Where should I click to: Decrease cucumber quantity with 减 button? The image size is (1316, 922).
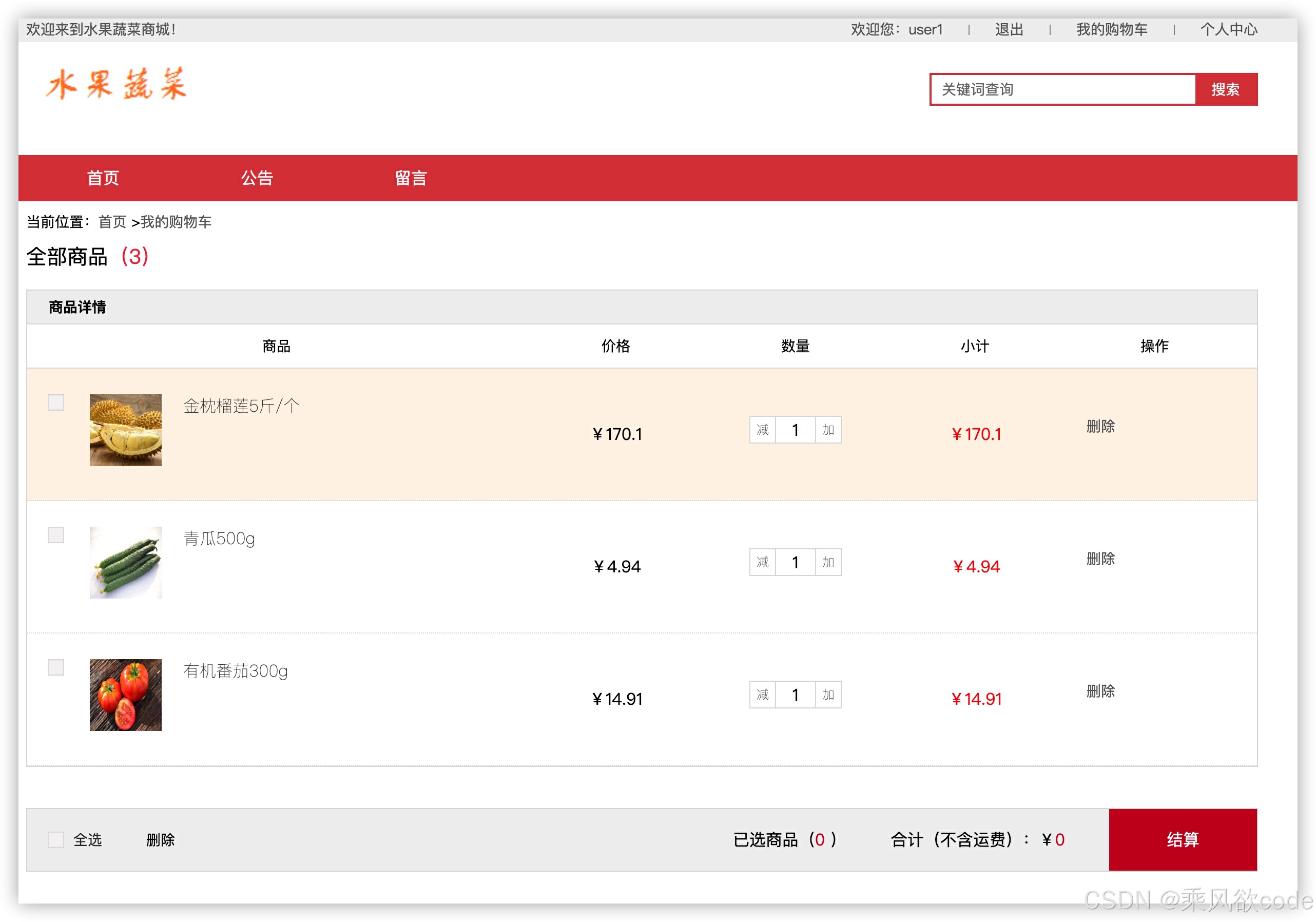tap(762, 562)
